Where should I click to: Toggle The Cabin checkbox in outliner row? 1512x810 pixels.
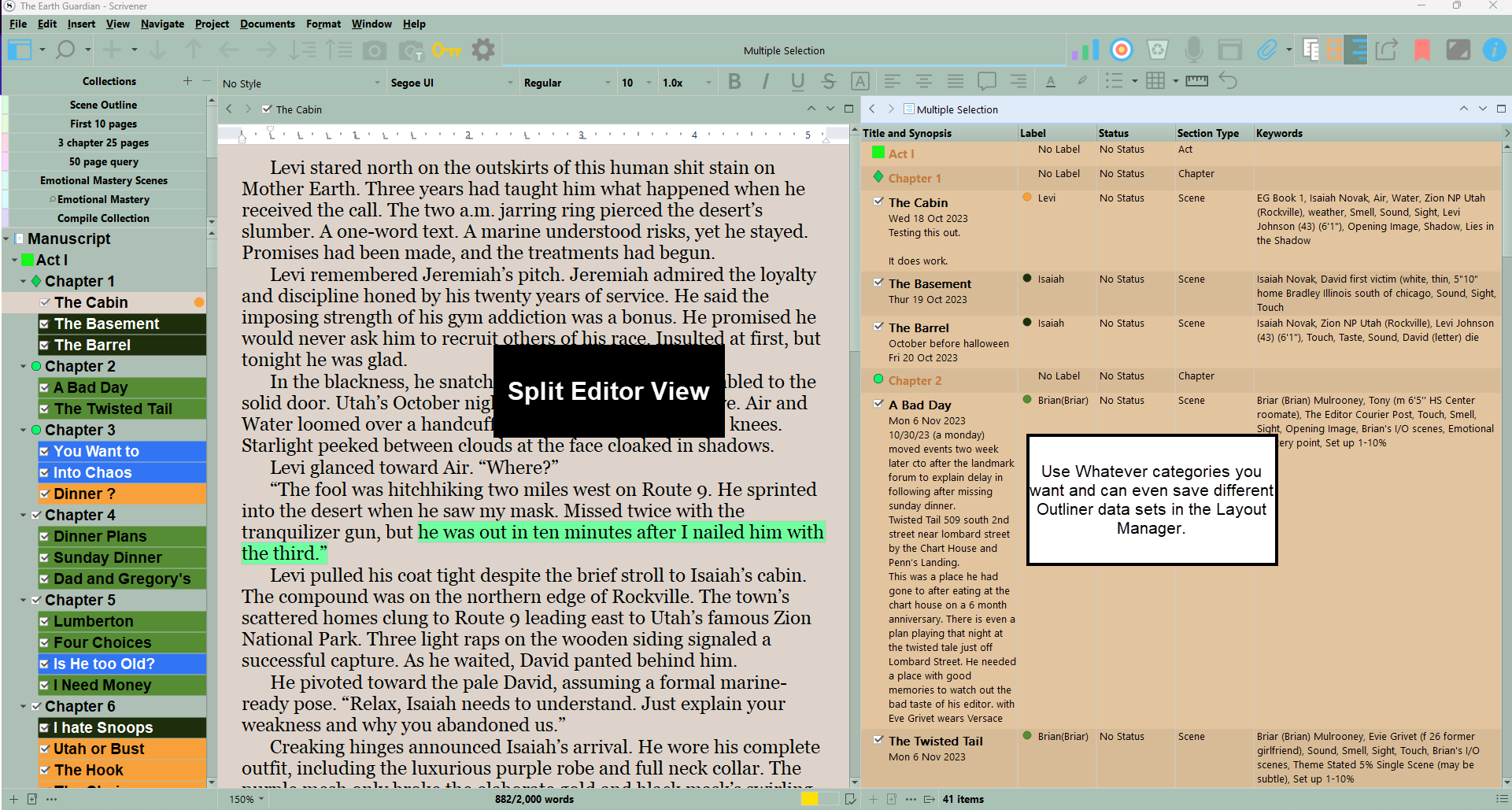pos(878,202)
